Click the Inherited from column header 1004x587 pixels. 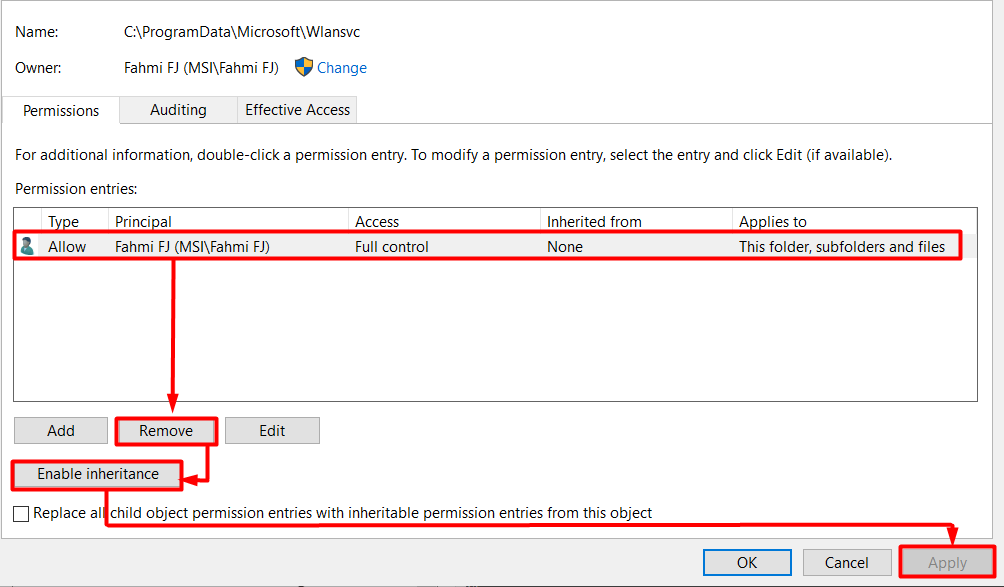594,222
